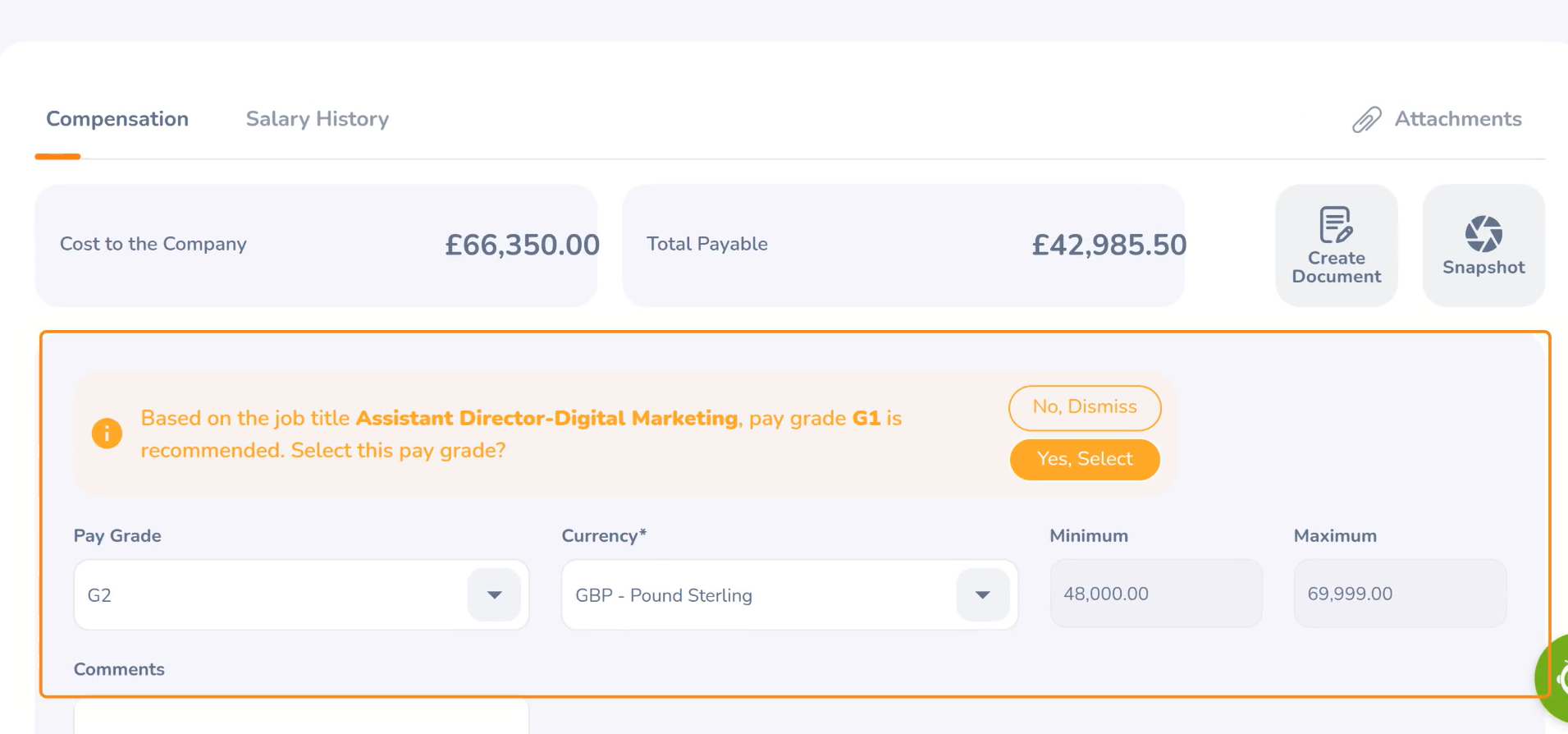Open the Salary History tab
The height and width of the screenshot is (734, 1568).
318,119
